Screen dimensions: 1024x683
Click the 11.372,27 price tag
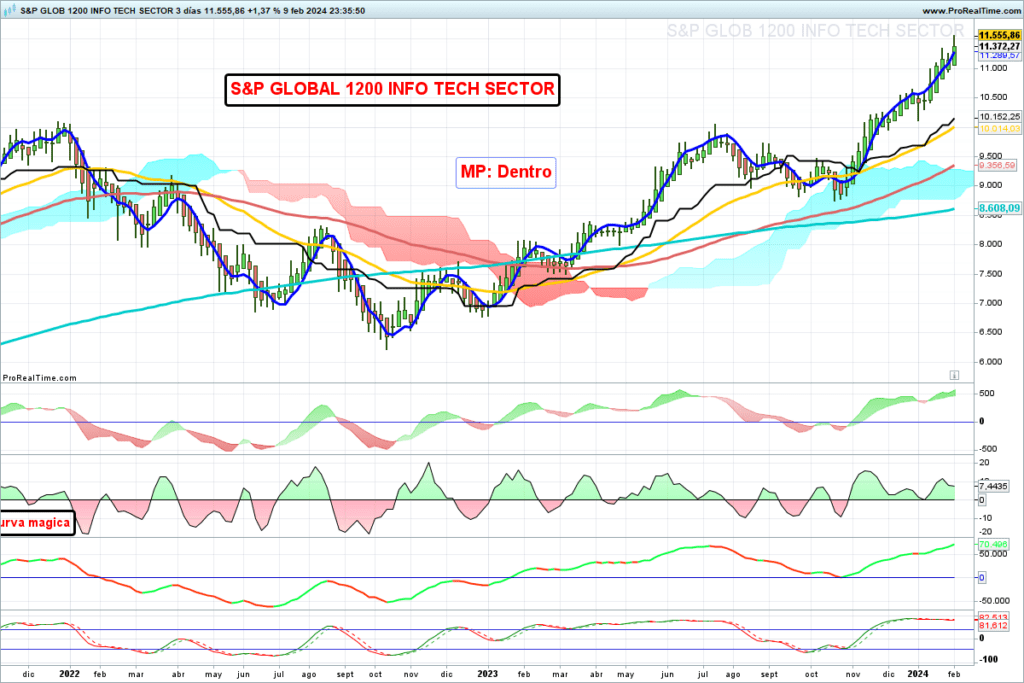coord(999,46)
